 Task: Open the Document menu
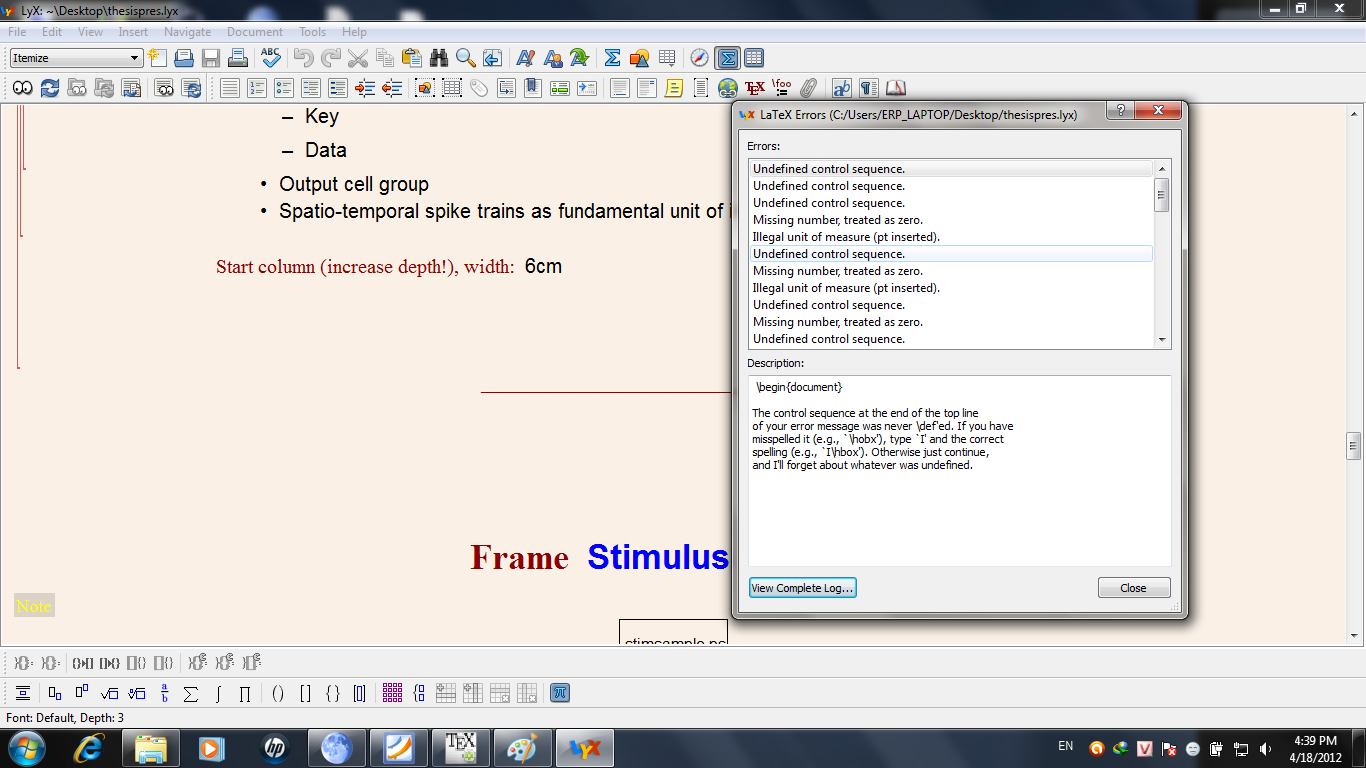(255, 32)
